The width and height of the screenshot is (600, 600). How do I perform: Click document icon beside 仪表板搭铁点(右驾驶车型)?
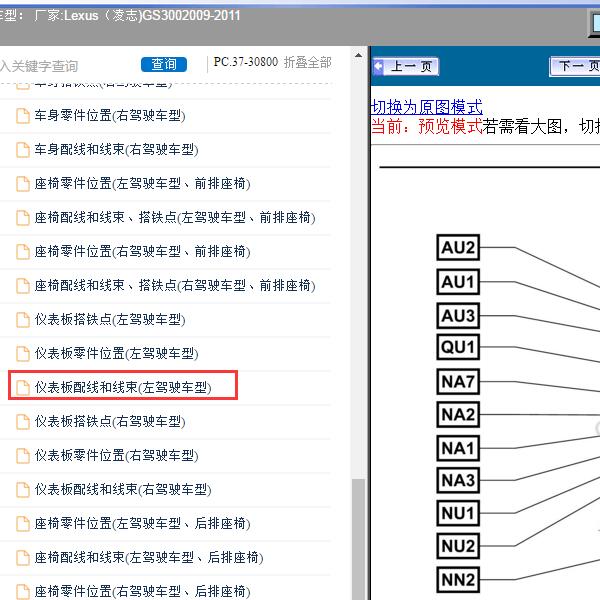pos(23,422)
